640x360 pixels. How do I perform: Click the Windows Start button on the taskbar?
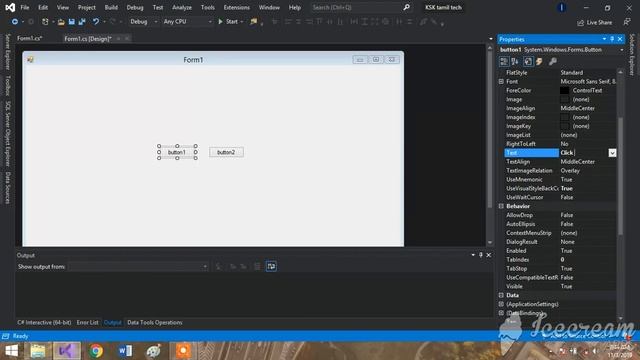11,351
